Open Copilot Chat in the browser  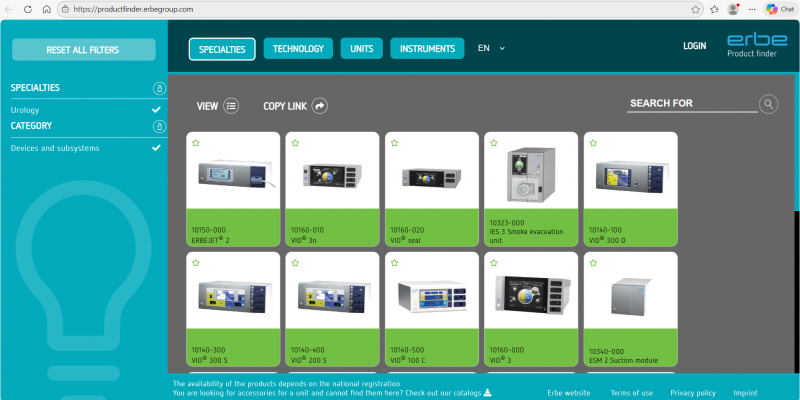[x=780, y=9]
